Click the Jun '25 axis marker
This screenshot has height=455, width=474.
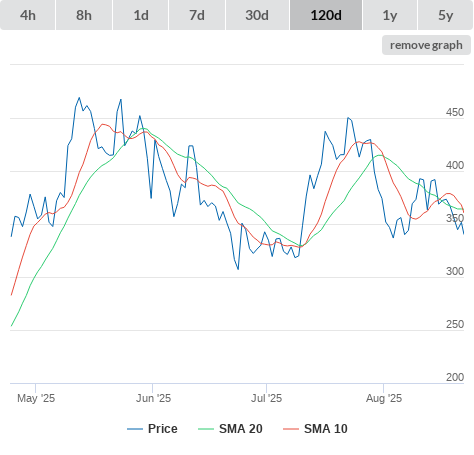153,398
